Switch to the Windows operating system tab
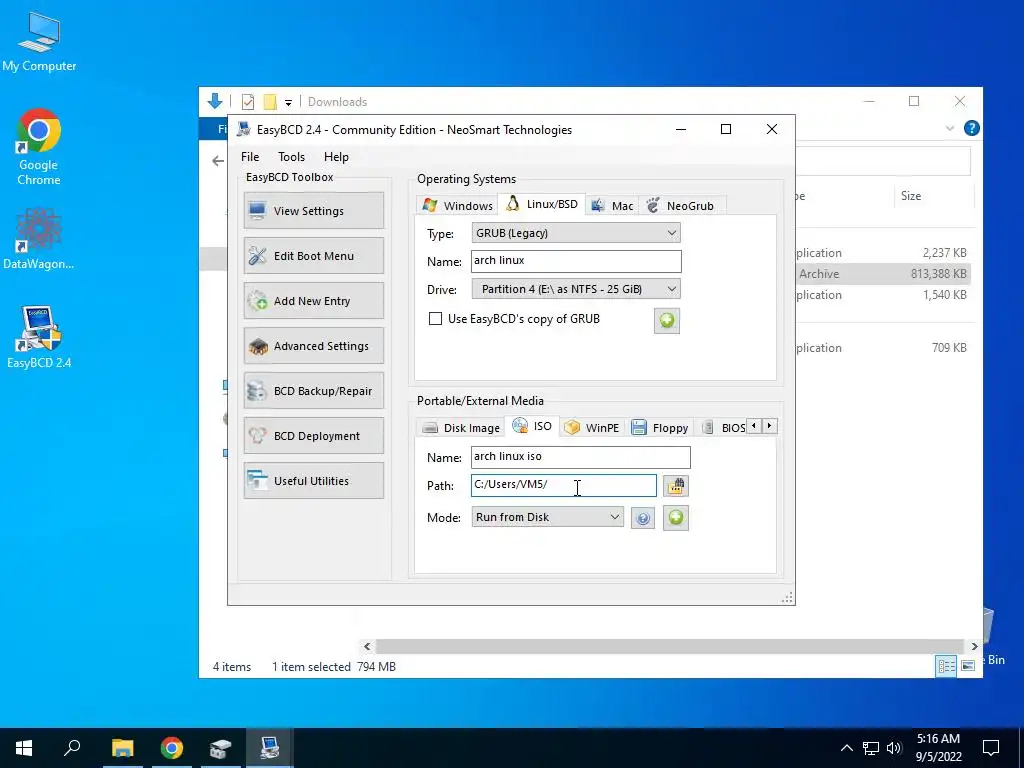 pyautogui.click(x=457, y=206)
